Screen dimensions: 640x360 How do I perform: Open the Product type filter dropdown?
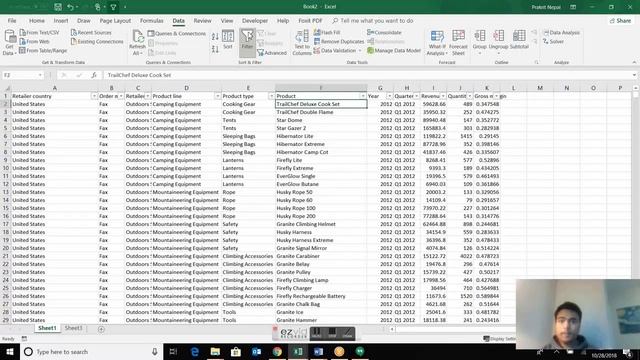(271, 96)
